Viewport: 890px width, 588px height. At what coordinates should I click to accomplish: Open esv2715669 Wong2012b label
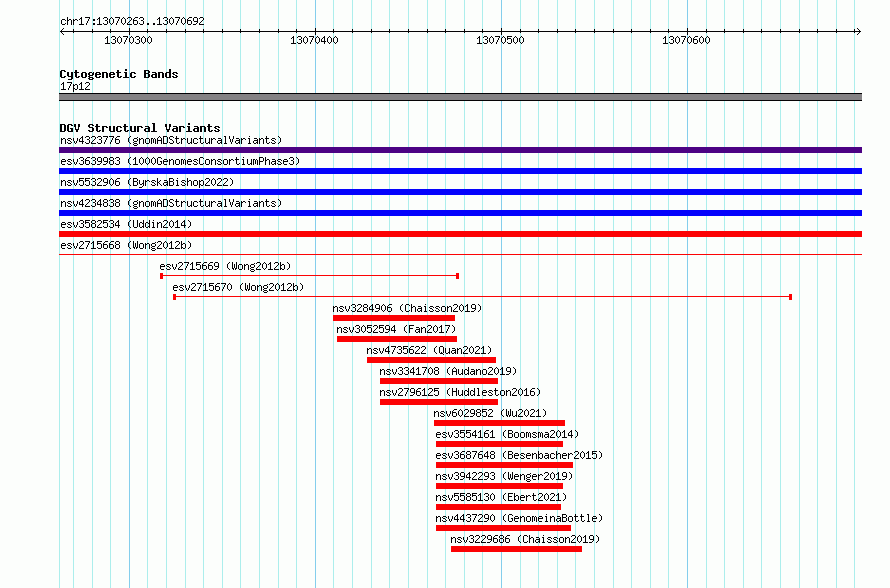tap(225, 266)
